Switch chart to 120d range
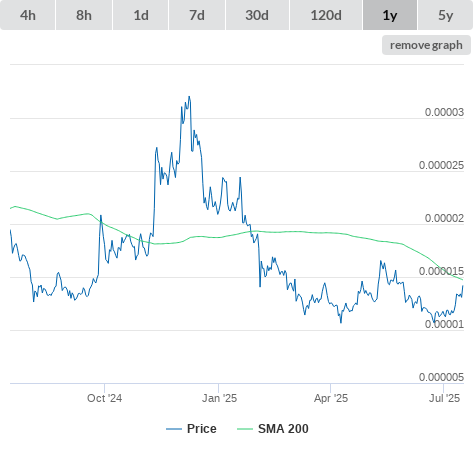The height and width of the screenshot is (455, 474). coord(326,15)
